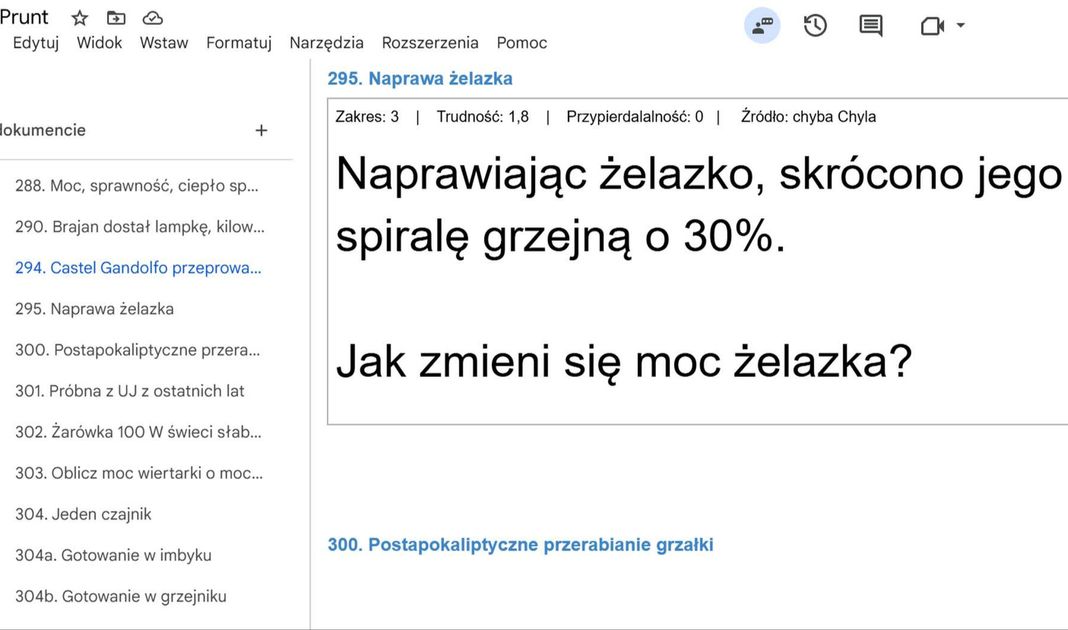Open the Narzędzia menu

pos(324,42)
